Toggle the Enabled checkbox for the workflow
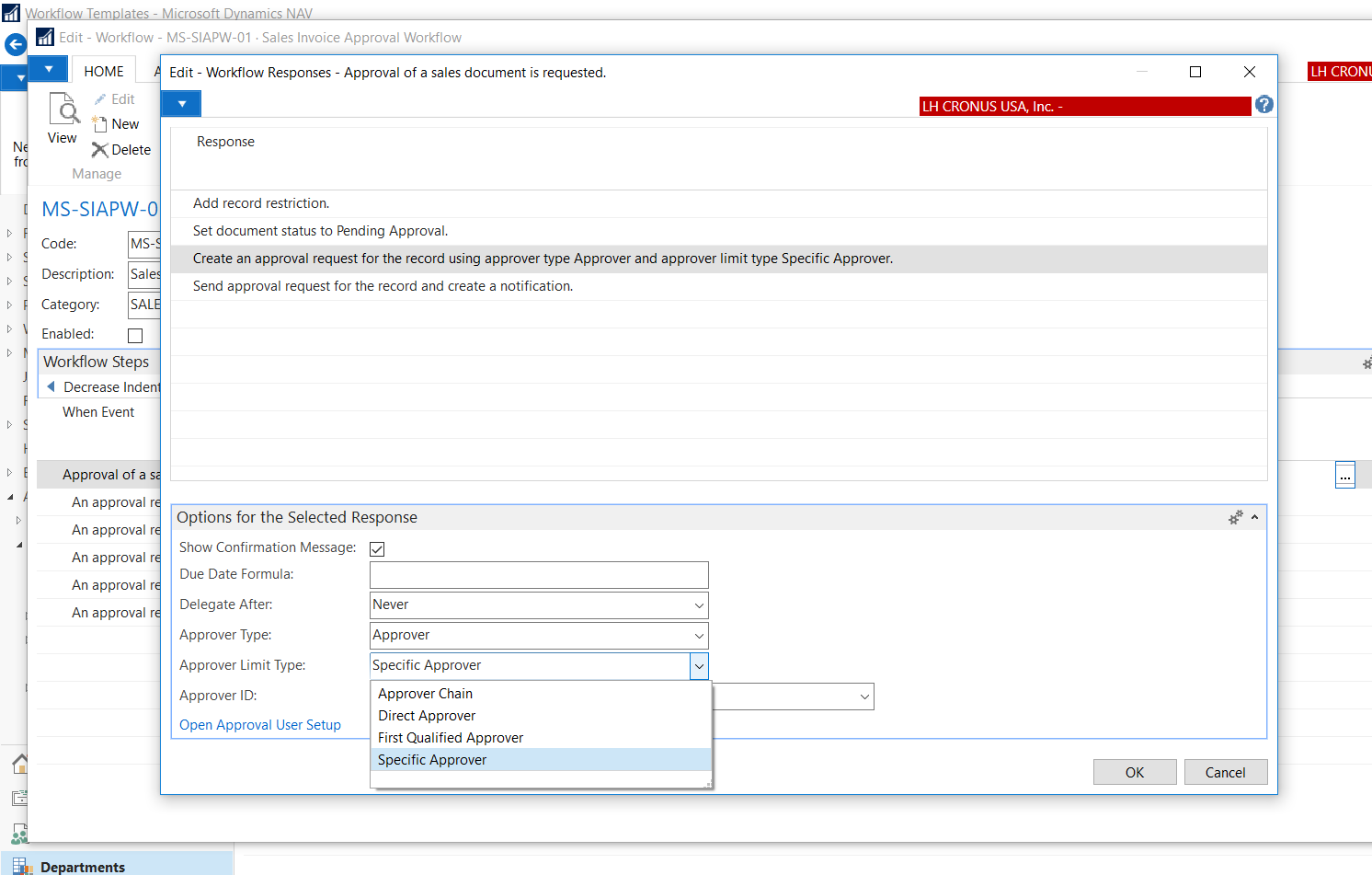Image resolution: width=1372 pixels, height=875 pixels. 135,336
